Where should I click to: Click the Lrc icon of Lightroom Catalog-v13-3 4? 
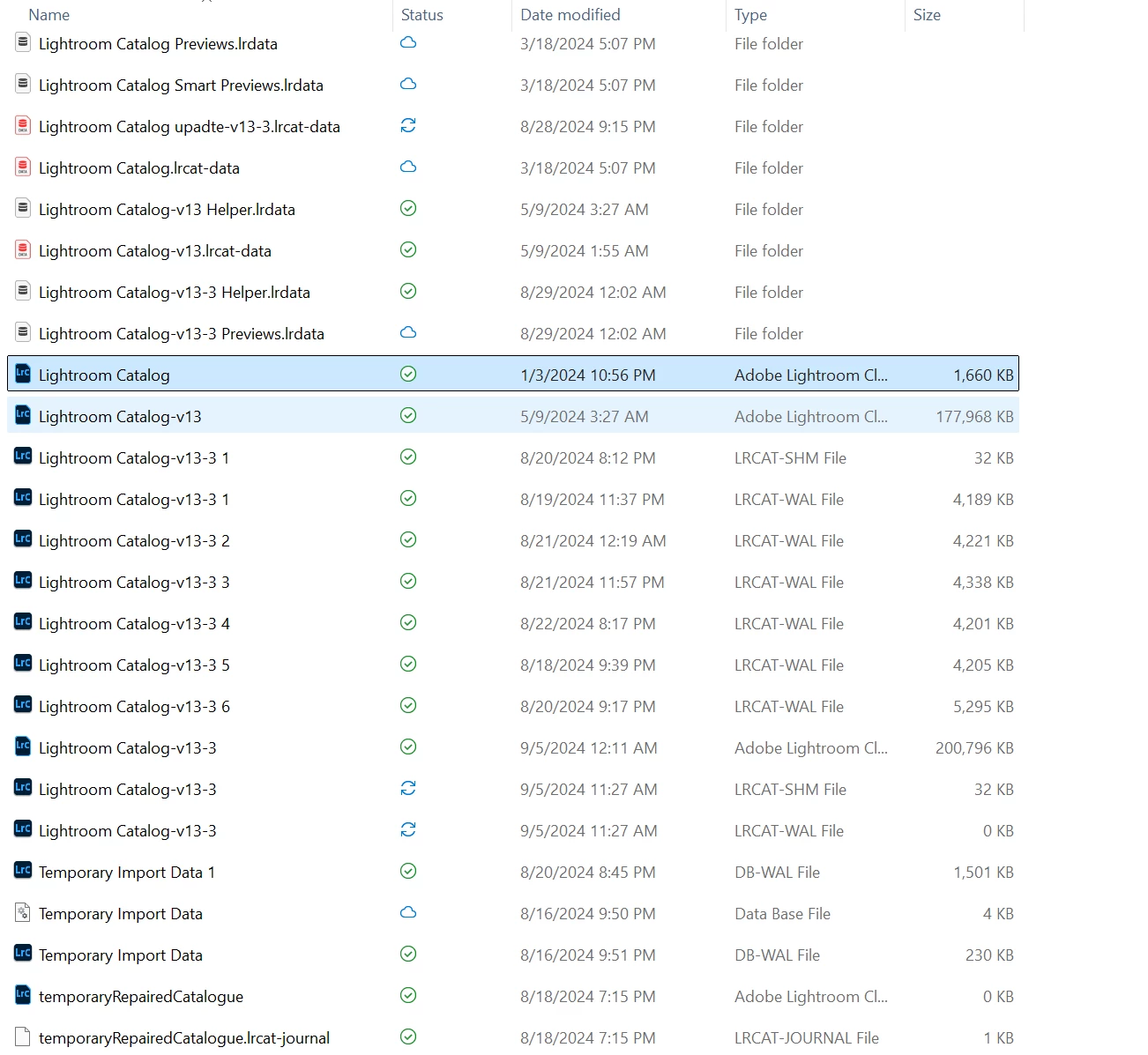point(23,622)
